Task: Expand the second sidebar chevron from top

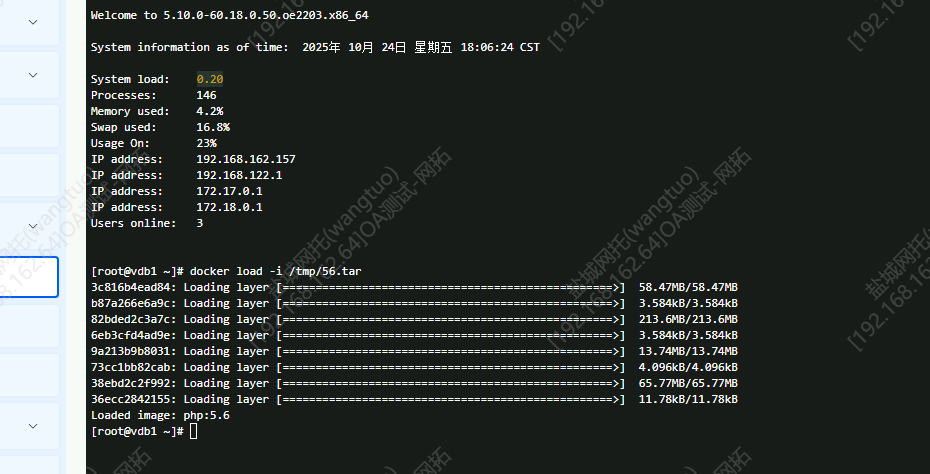Action: 33,75
